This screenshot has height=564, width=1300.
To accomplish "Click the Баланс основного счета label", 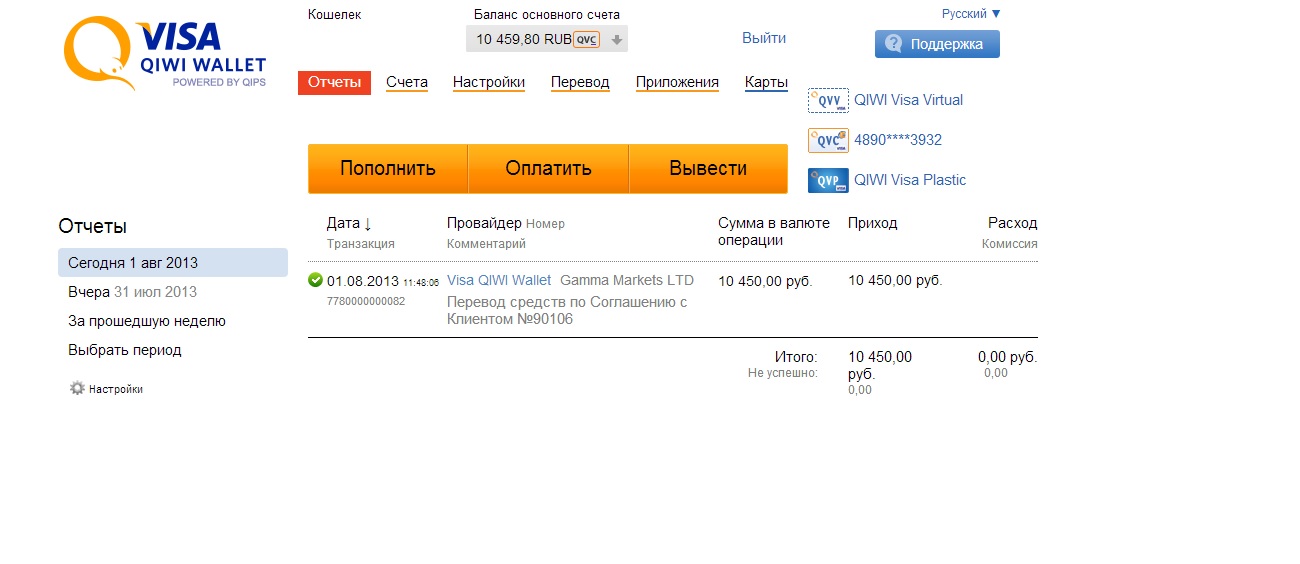I will [547, 15].
